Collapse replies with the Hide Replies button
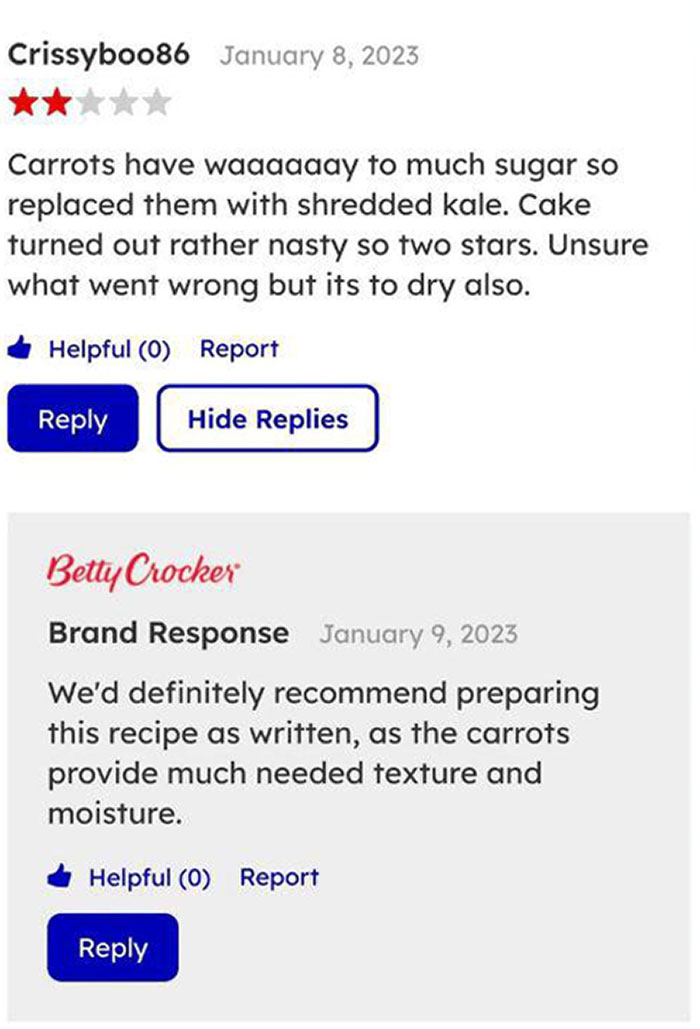The width and height of the screenshot is (700, 1029). pos(267,419)
